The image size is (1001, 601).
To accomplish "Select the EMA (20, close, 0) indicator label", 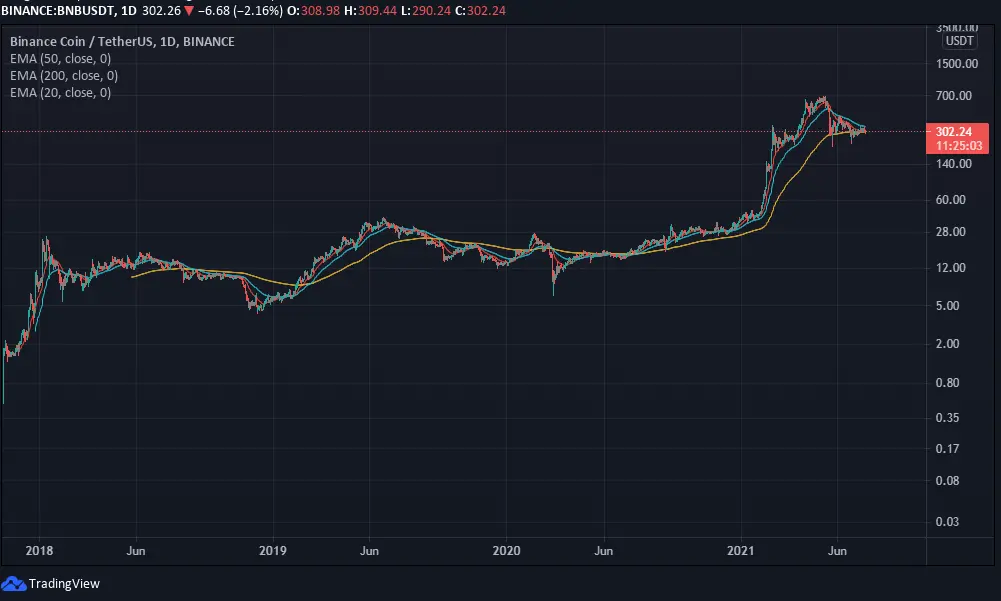I will [61, 93].
